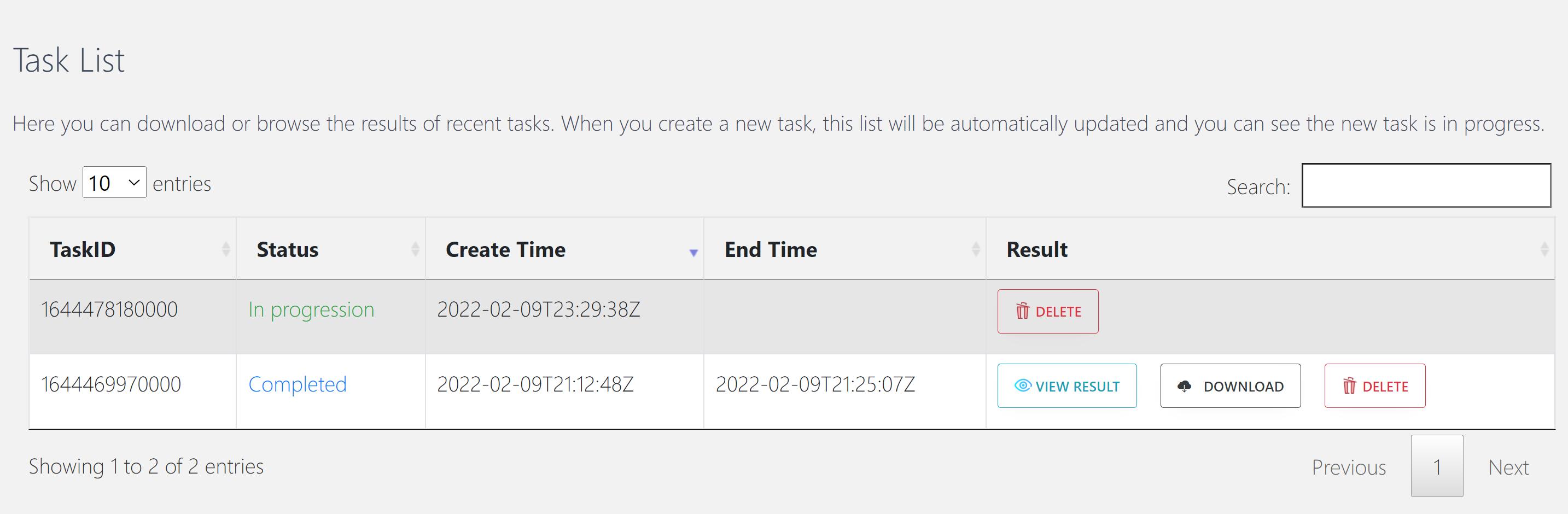Delete the In progression task
The height and width of the screenshot is (514, 1568).
click(1048, 312)
